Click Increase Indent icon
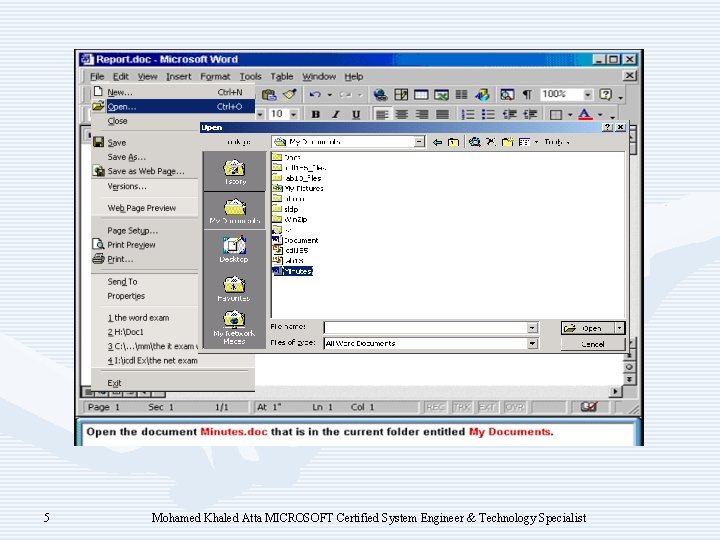Screen dimensions: 720x540 point(530,114)
